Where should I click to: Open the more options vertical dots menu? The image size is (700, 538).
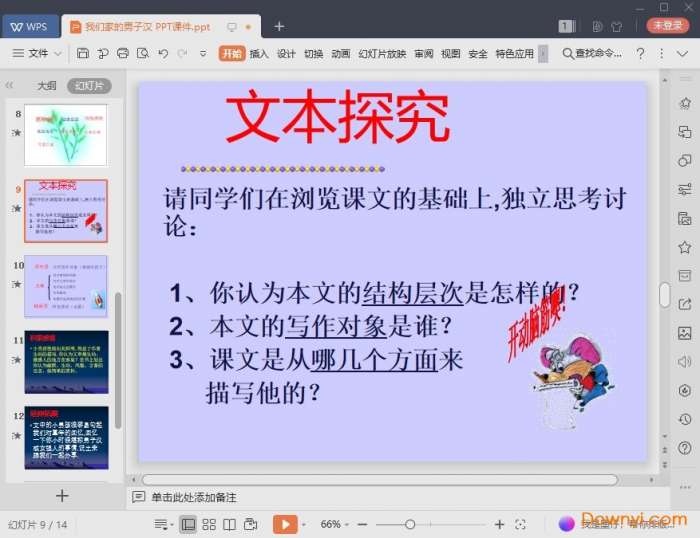coord(661,54)
